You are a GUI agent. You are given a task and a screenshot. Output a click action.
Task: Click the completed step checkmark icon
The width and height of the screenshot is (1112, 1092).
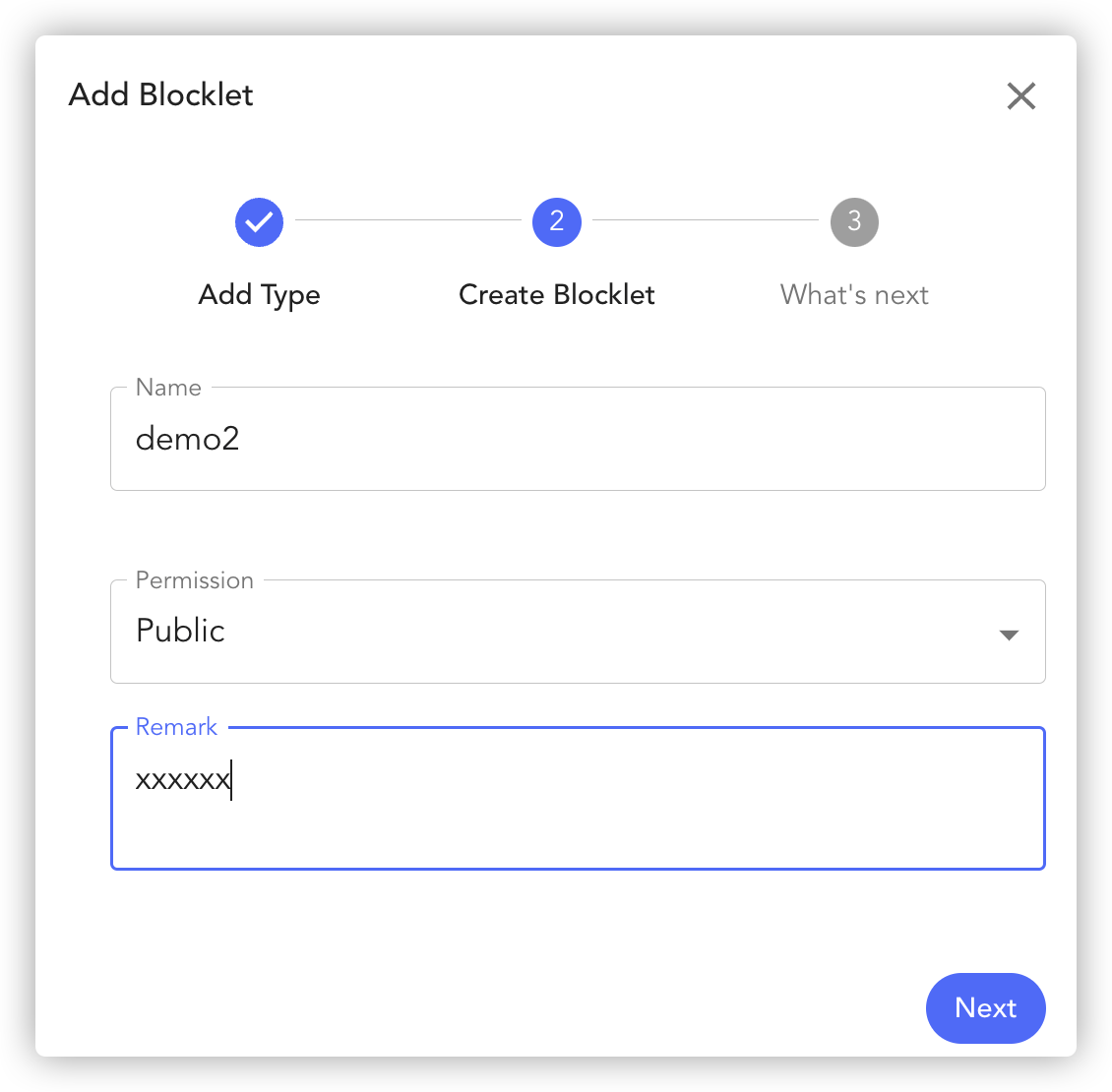pyautogui.click(x=260, y=222)
